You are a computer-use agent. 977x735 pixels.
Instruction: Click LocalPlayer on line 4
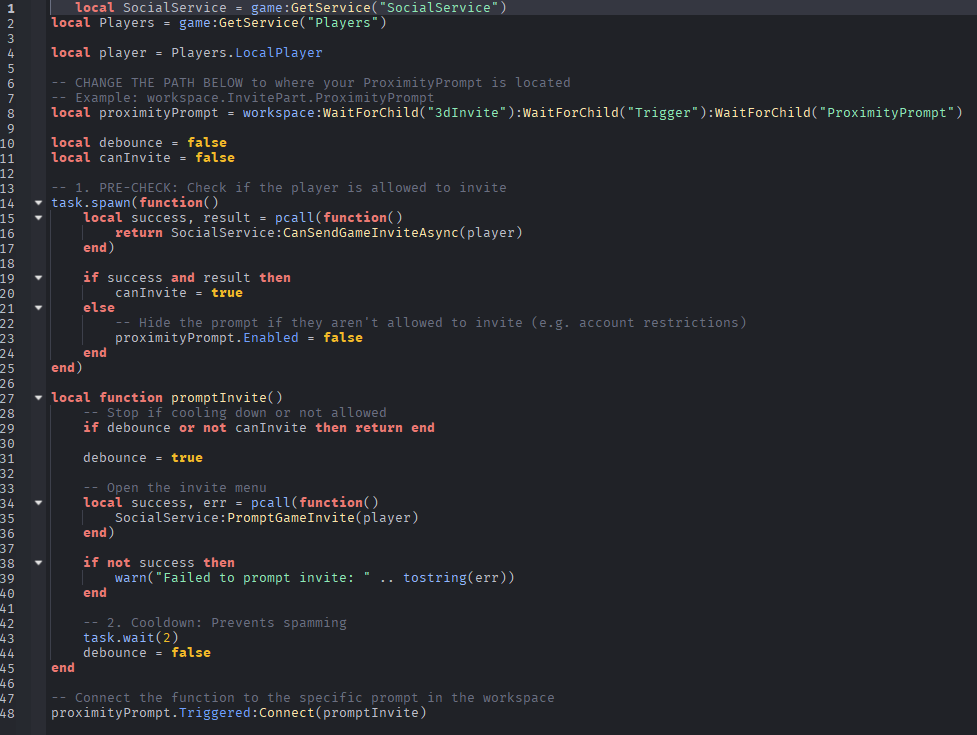279,52
